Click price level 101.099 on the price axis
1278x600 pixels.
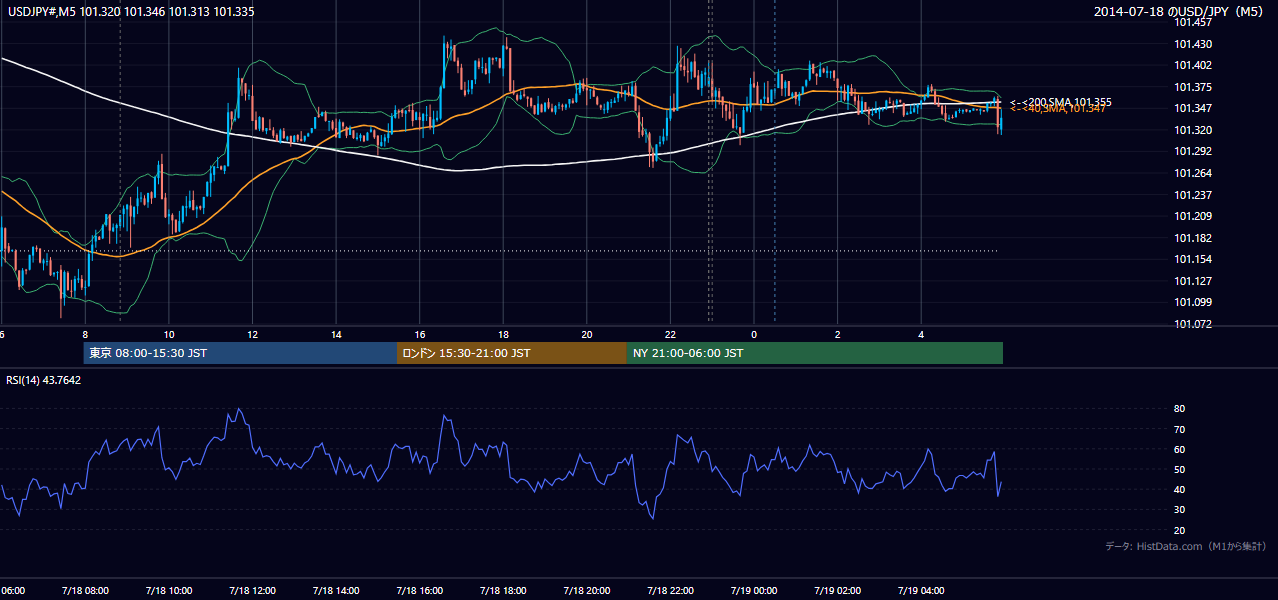coord(1192,303)
